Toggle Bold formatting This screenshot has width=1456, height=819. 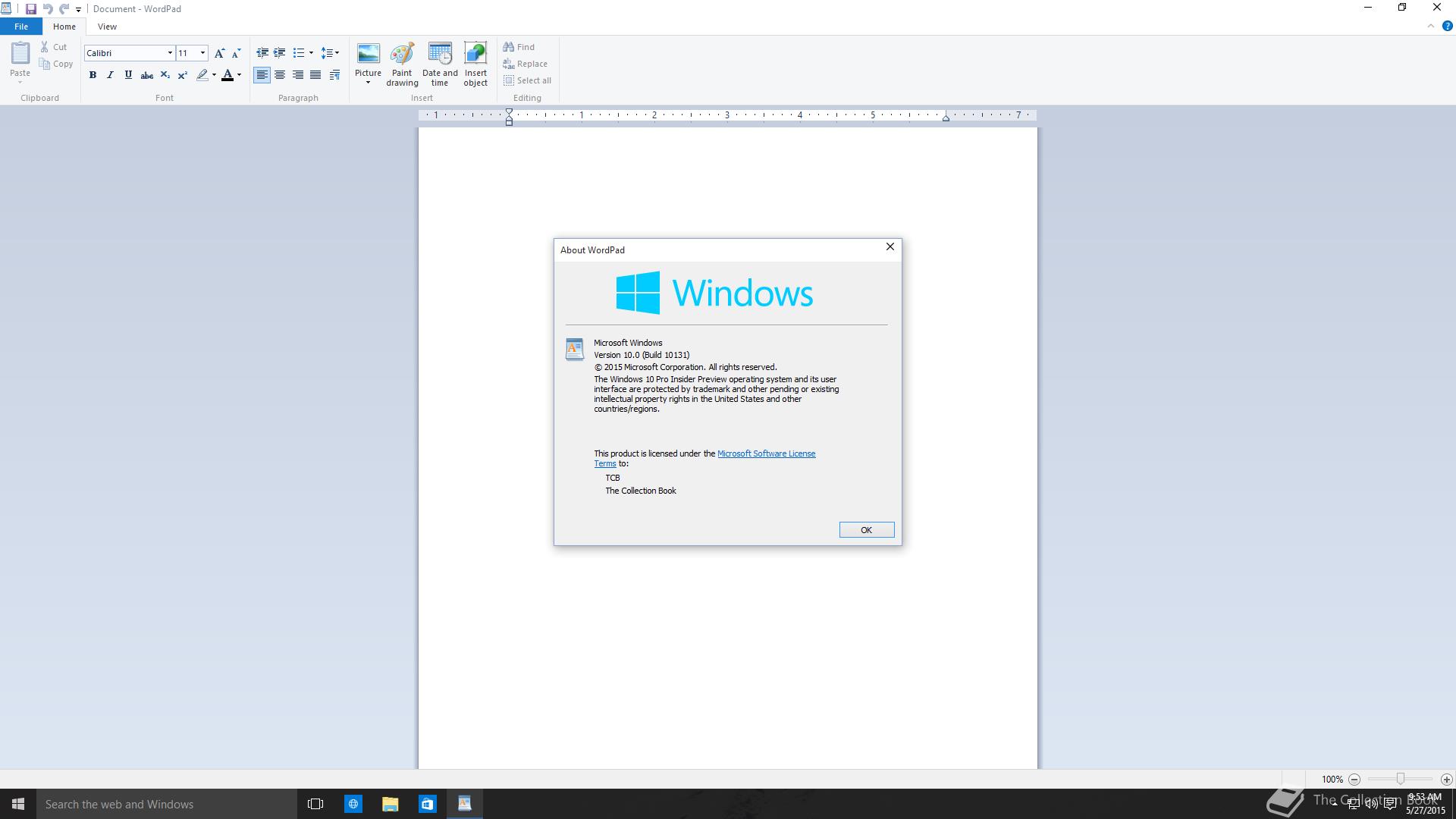(x=93, y=75)
